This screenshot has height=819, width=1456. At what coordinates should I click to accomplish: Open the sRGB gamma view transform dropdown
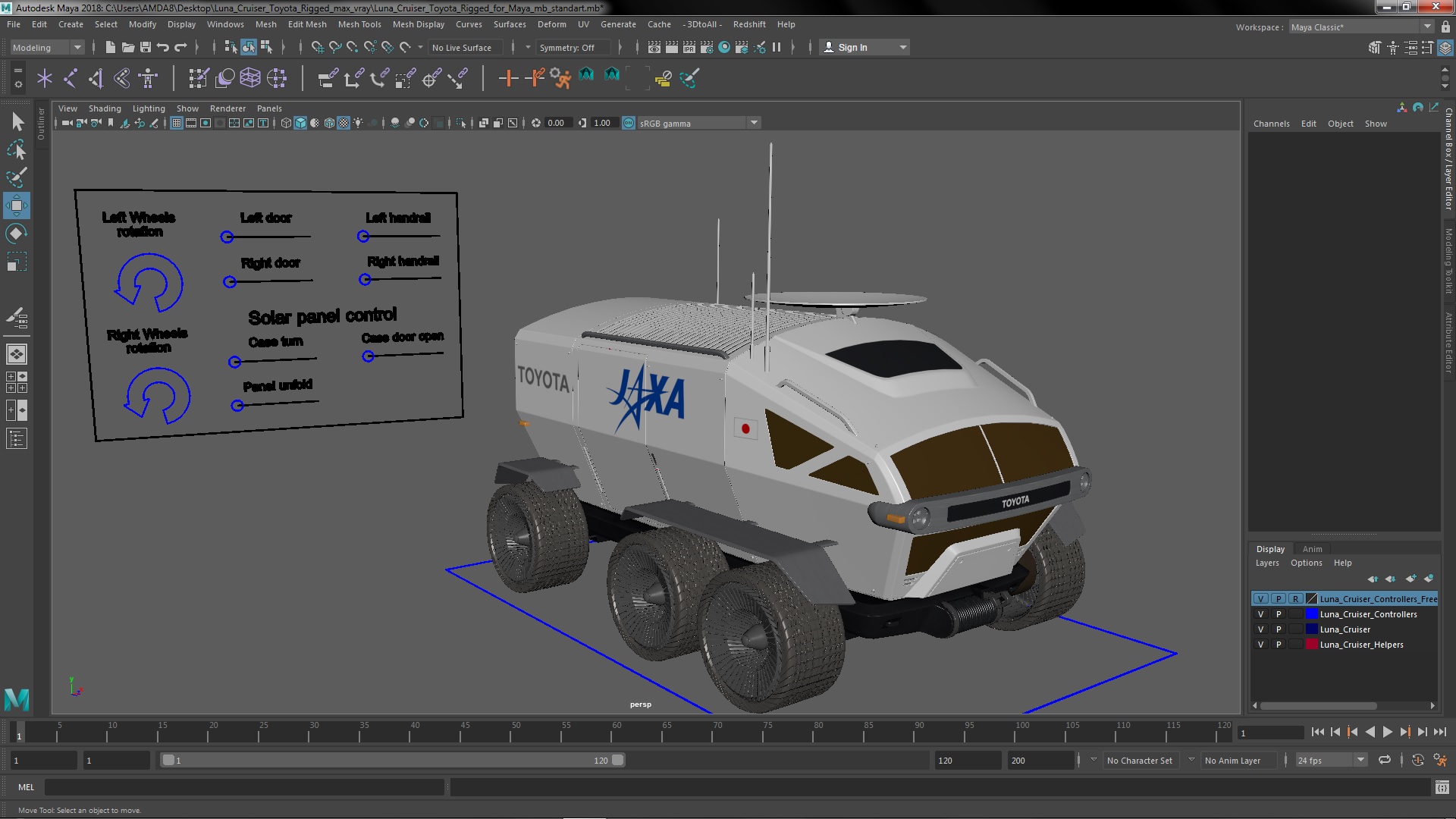698,123
